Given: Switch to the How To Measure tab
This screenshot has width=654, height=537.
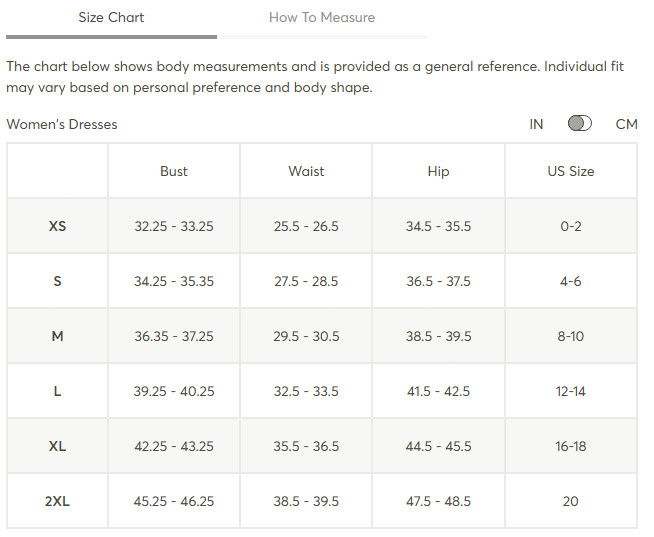Looking at the screenshot, I should click(322, 18).
